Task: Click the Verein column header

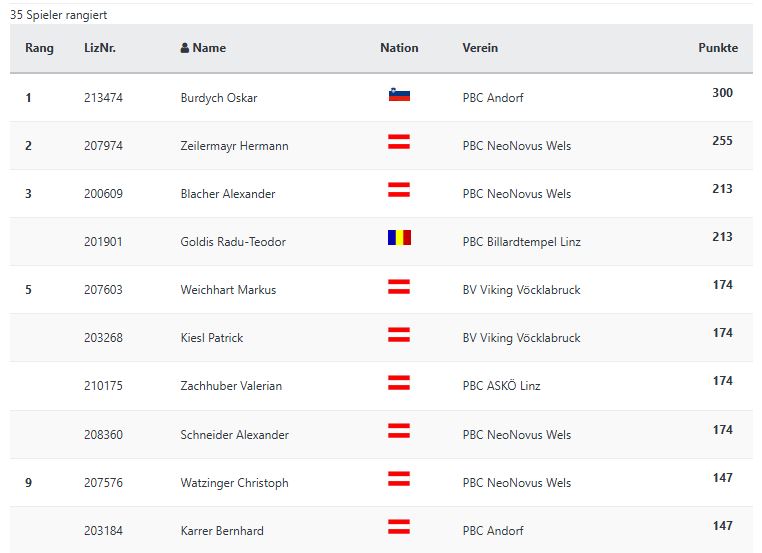Action: pos(480,48)
